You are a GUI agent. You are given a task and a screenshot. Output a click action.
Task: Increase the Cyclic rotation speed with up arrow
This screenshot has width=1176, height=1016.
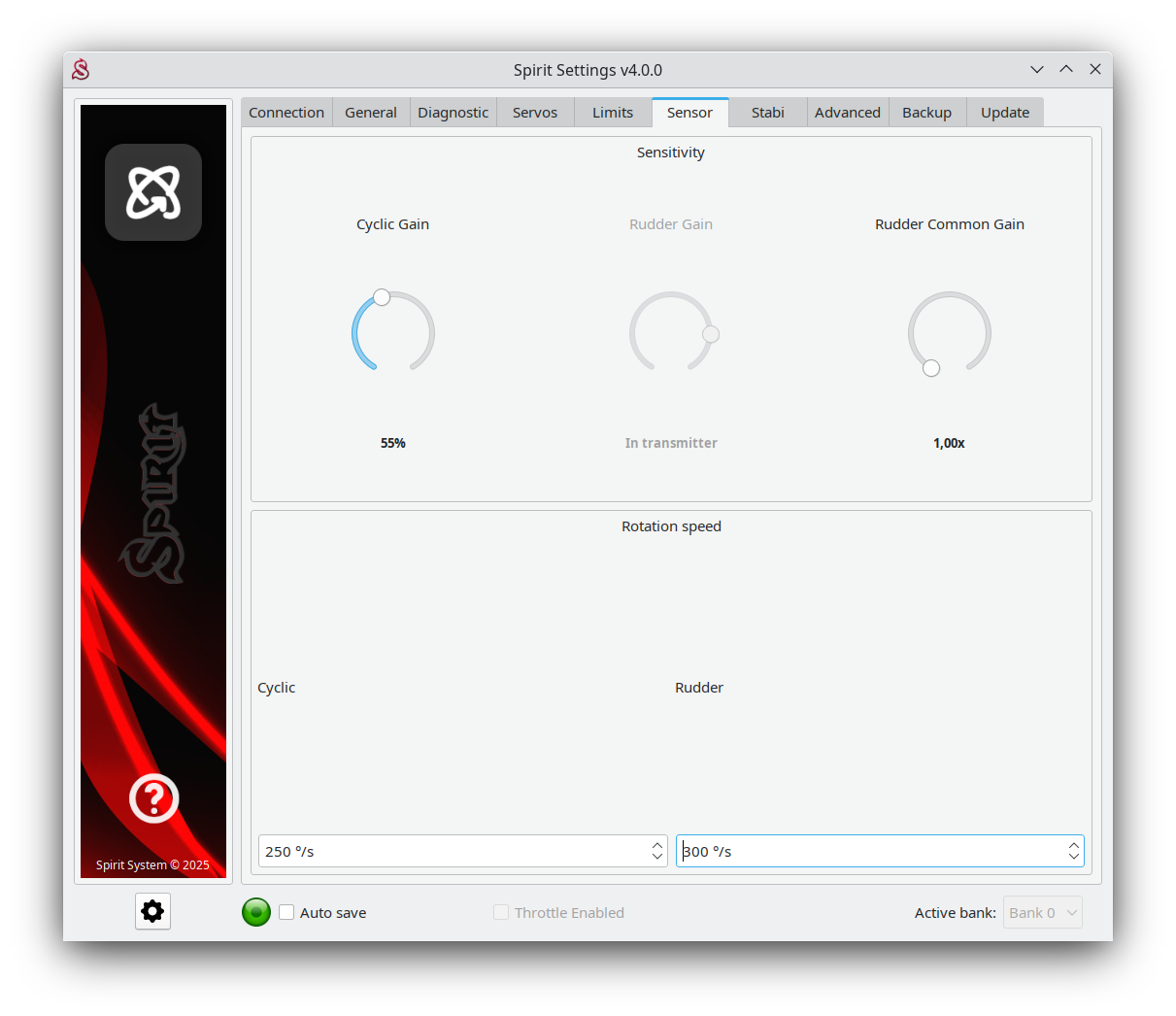point(657,845)
